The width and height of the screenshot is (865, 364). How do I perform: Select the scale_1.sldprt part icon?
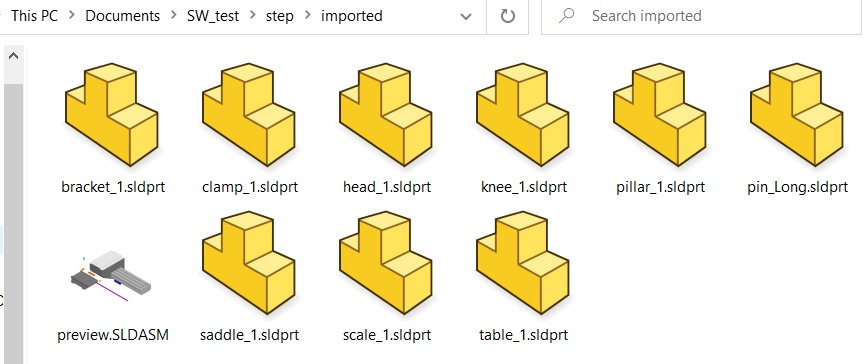point(386,263)
